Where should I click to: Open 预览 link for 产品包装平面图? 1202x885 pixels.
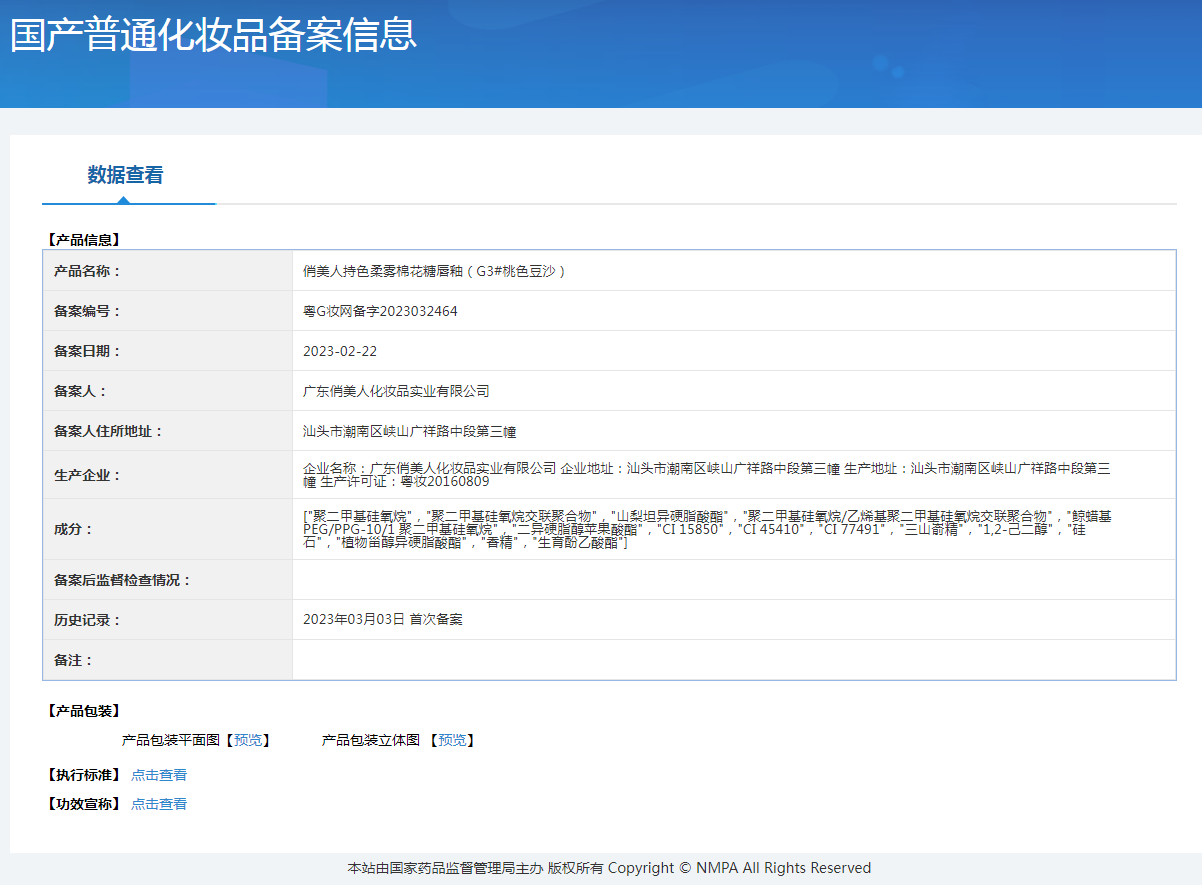[x=248, y=741]
